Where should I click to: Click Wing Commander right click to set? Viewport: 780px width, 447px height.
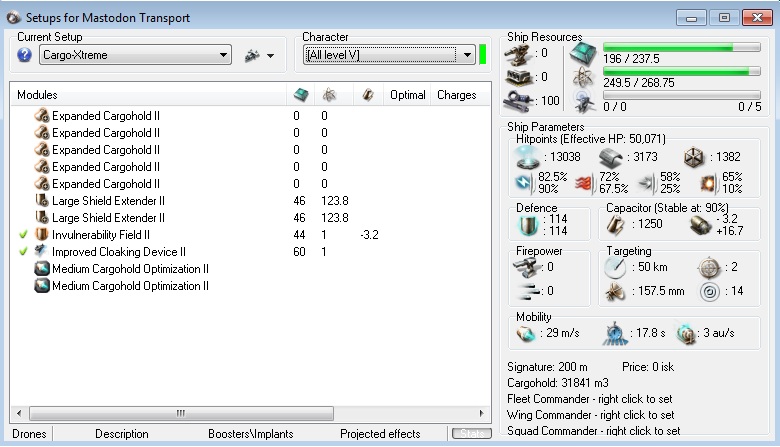coord(590,415)
